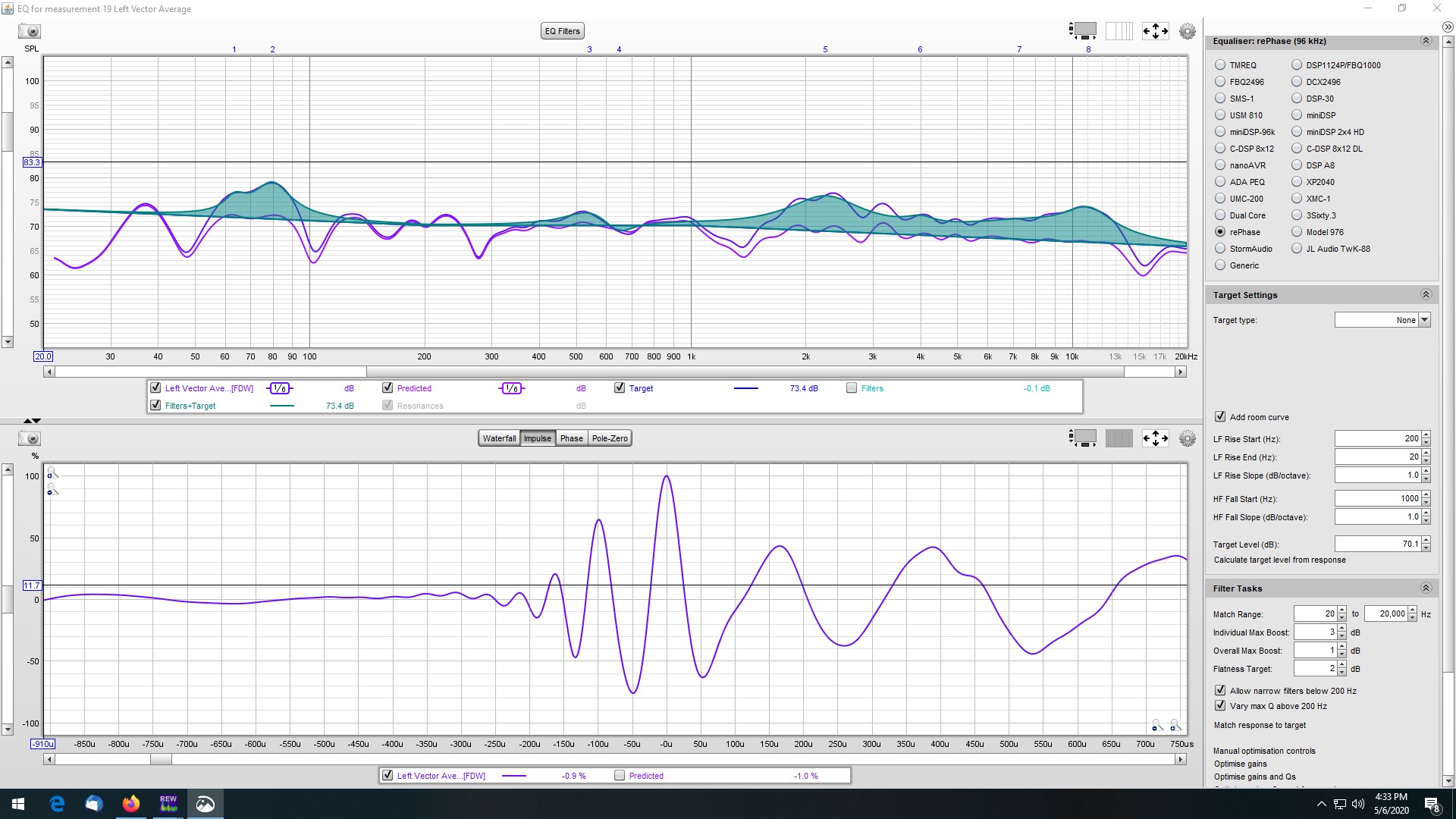Toggle scrollbars icon on impulse graph
Image resolution: width=1456 pixels, height=819 pixels.
tap(1083, 438)
